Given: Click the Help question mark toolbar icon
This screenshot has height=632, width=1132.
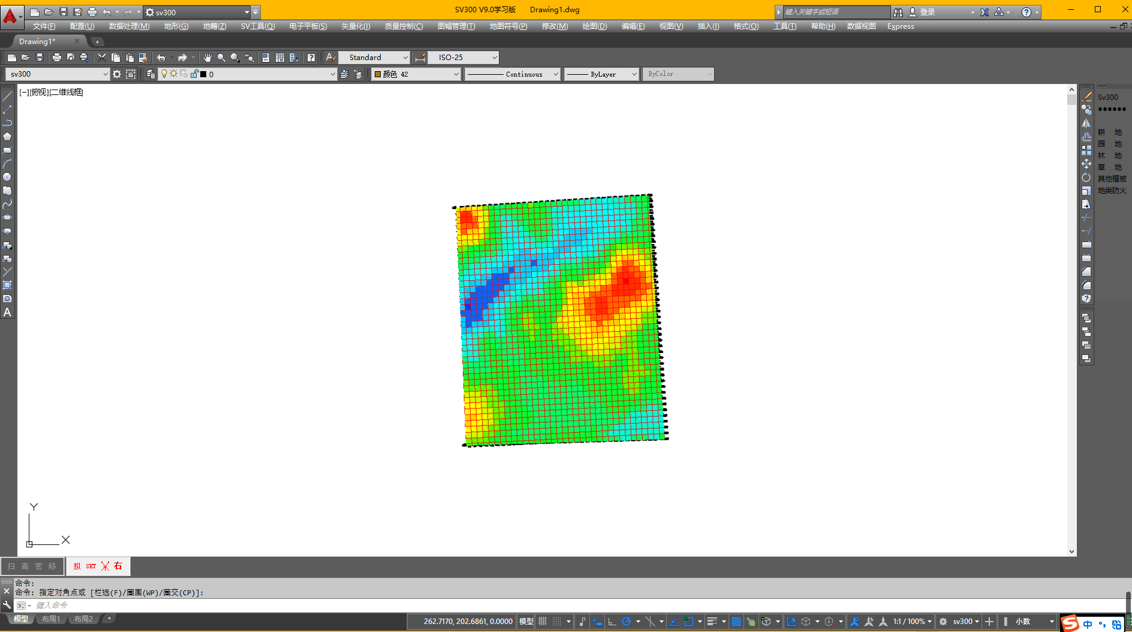Looking at the screenshot, I should (311, 58).
